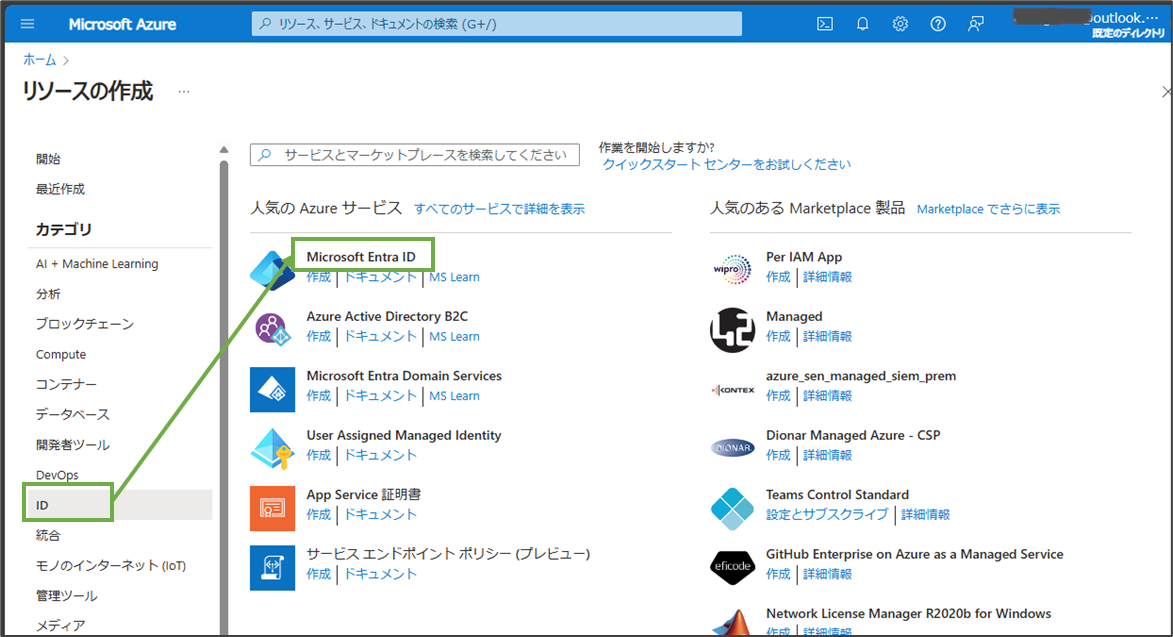
Task: Click 作成 under サービス エンドポイント ポリシー
Action: (319, 574)
